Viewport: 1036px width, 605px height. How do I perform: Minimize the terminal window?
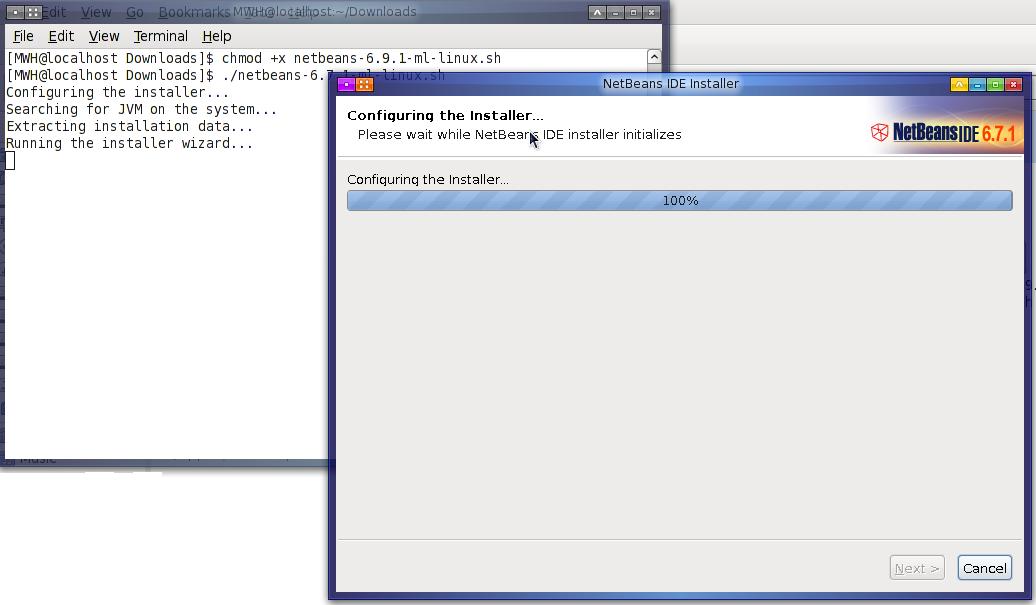pyautogui.click(x=615, y=12)
